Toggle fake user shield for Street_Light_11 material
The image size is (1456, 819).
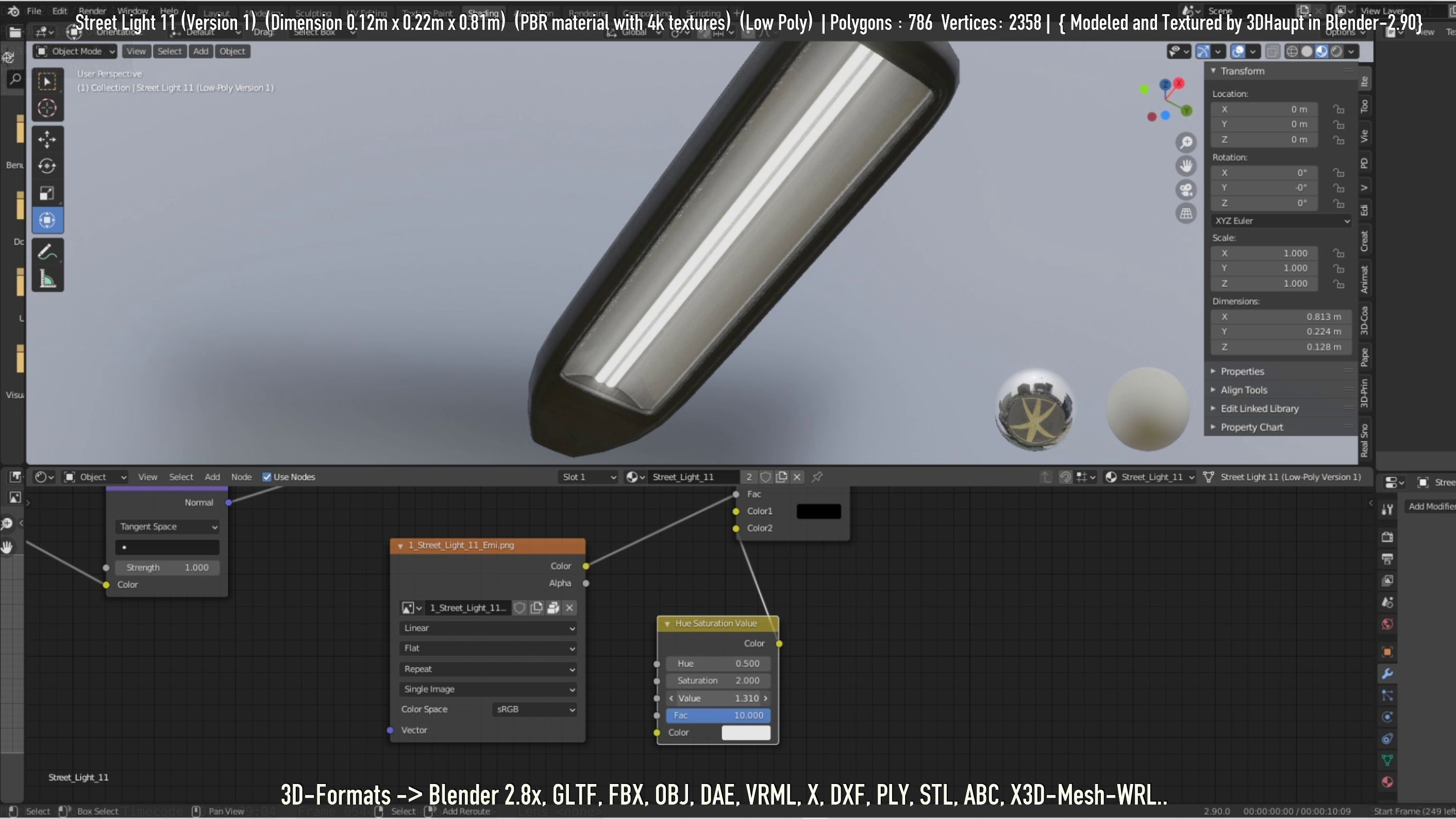(765, 476)
